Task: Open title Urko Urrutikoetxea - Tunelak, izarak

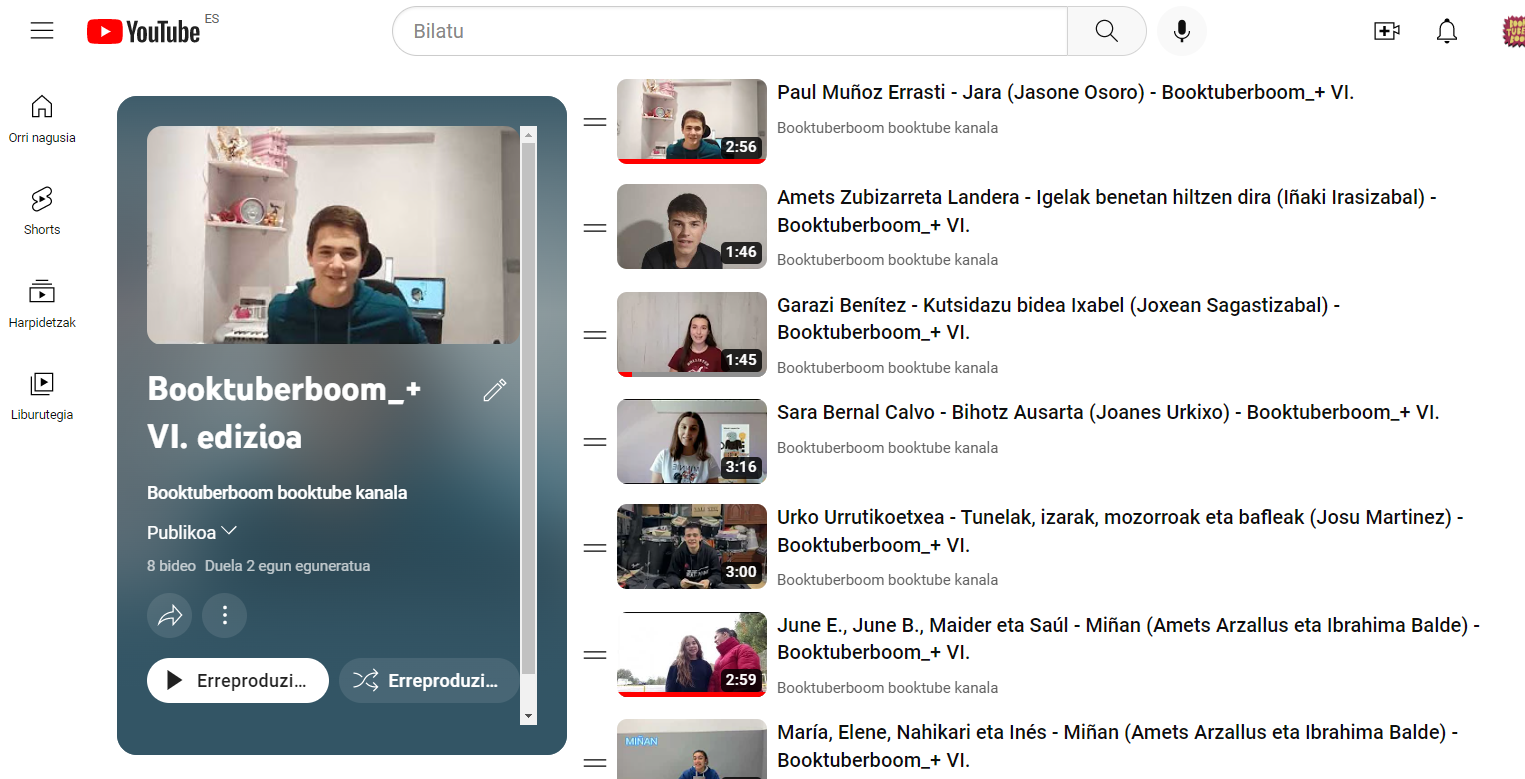Action: (1120, 531)
